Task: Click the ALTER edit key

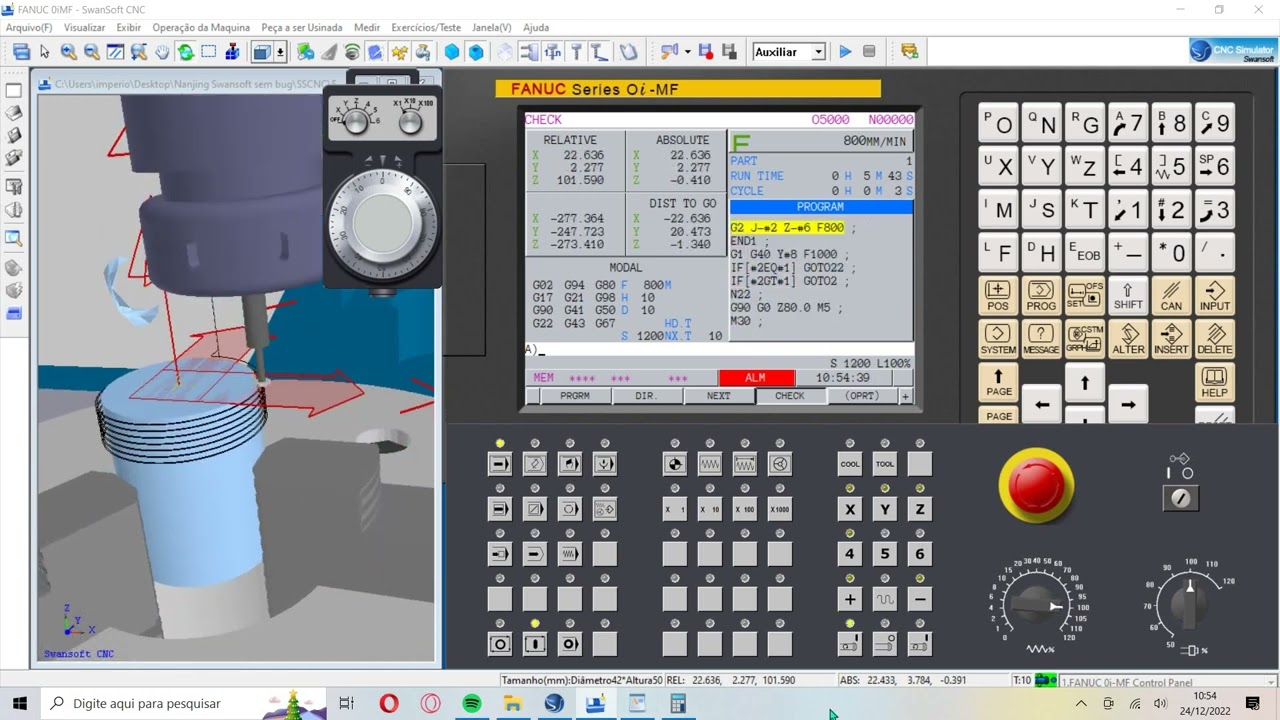Action: pyautogui.click(x=1128, y=340)
